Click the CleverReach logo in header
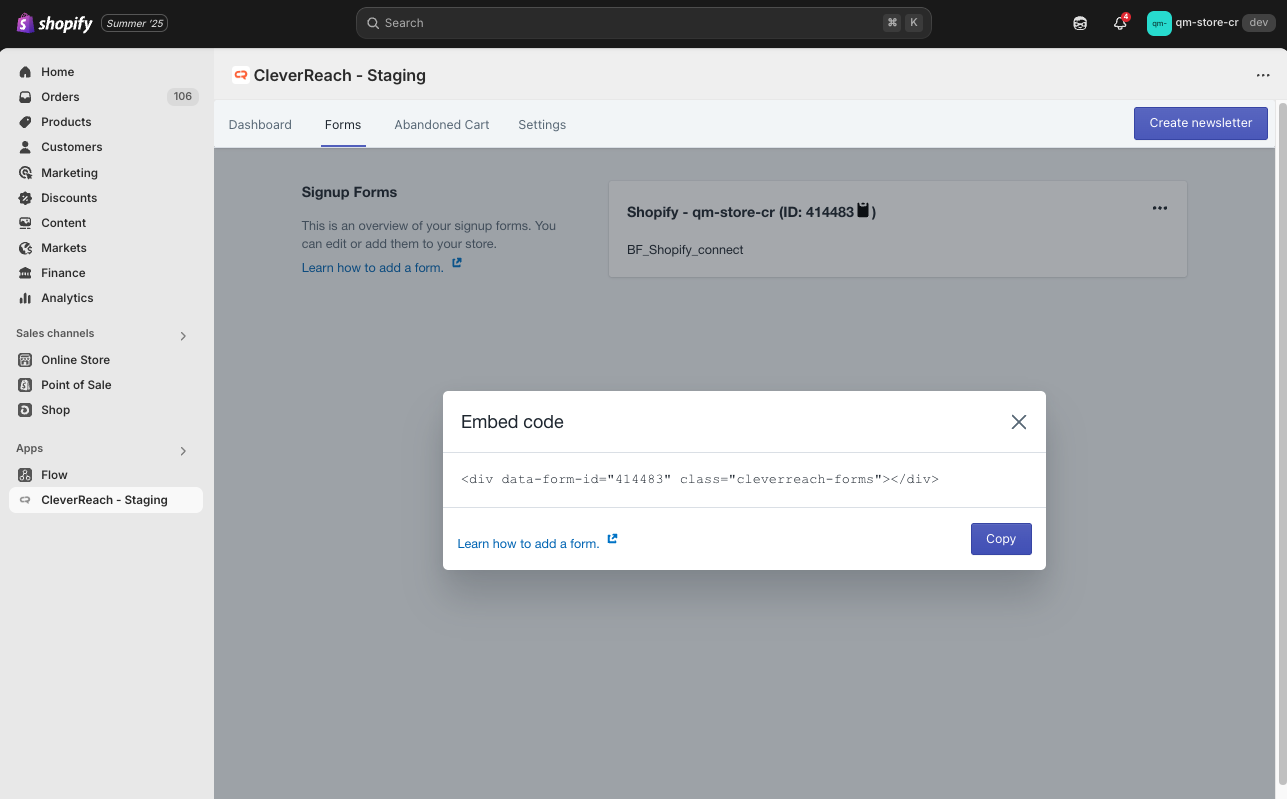1287x799 pixels. tap(240, 75)
